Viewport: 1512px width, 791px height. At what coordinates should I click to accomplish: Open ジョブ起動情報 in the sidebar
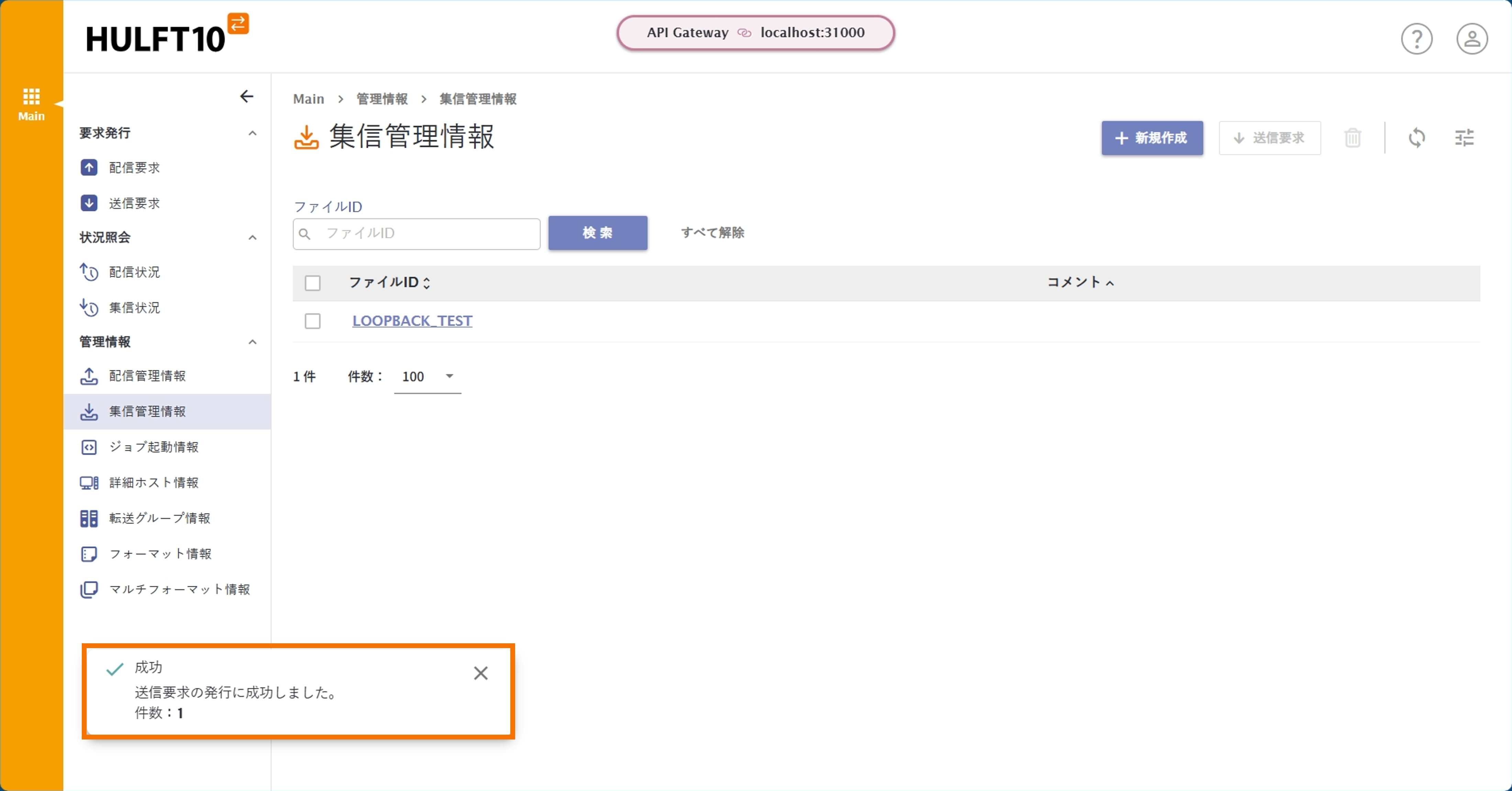(154, 447)
